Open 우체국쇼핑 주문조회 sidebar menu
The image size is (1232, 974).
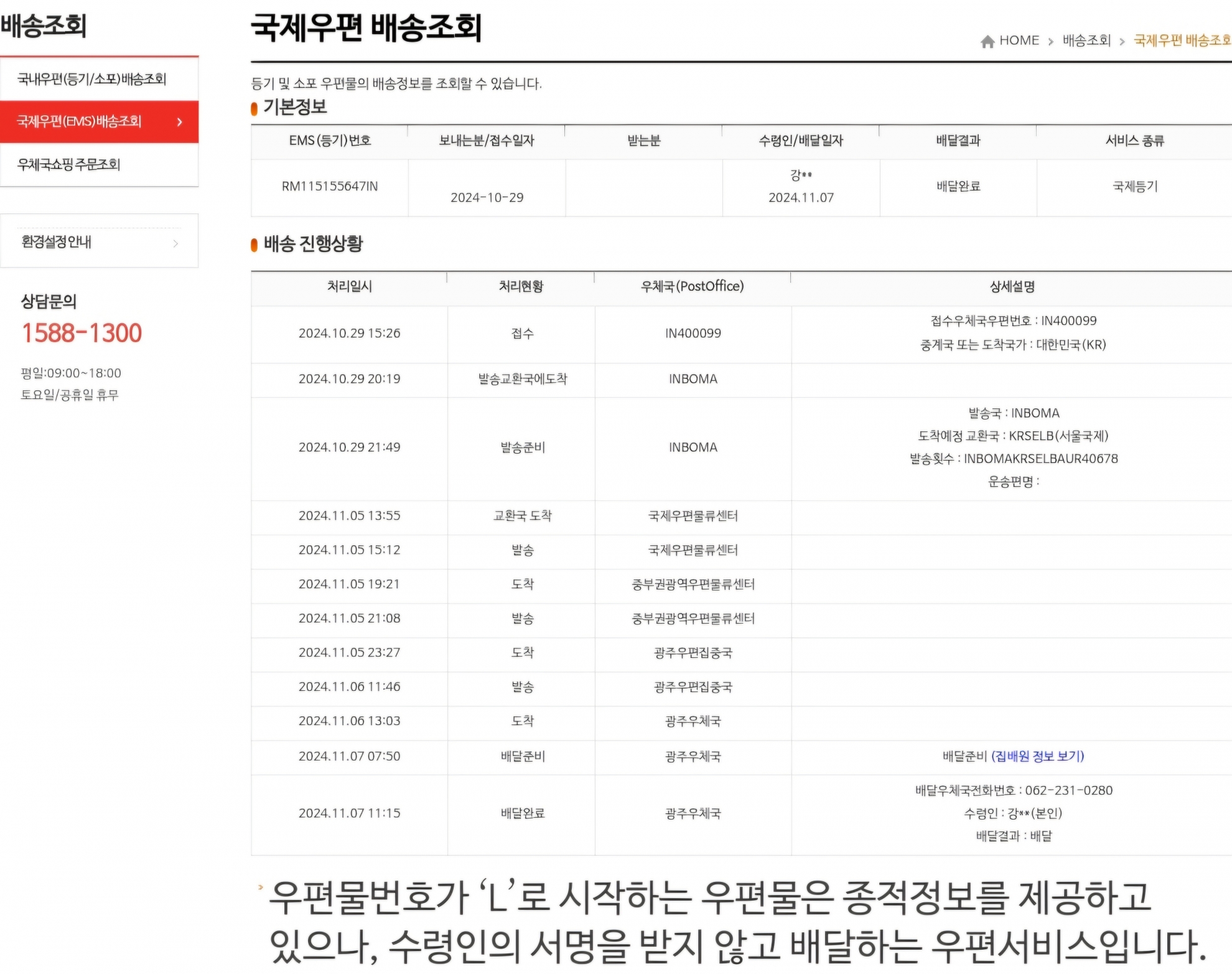69,164
